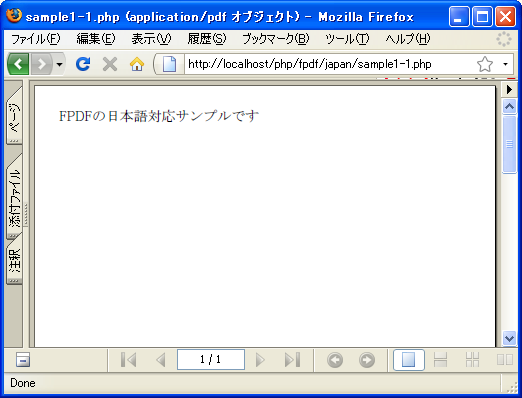This screenshot has width=522, height=398.
Task: Click the previous view round arrow
Action: coord(335,360)
